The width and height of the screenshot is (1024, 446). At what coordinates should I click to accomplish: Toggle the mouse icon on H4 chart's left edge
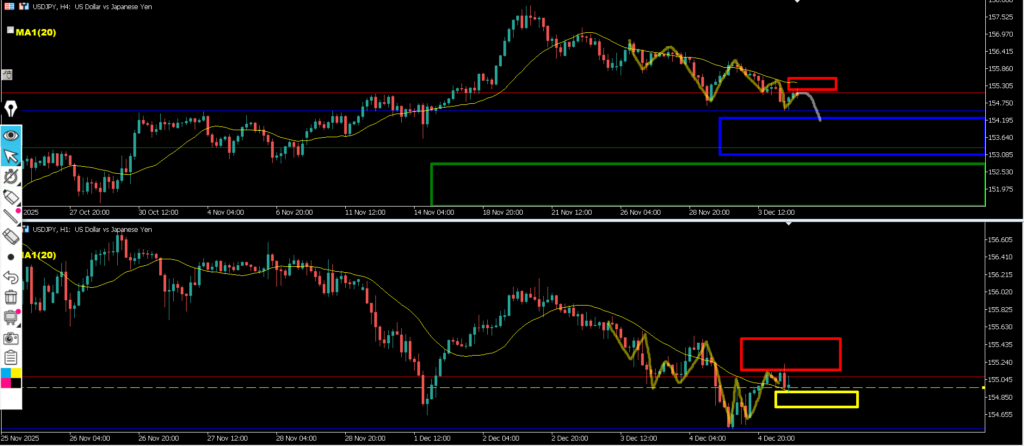[x=7, y=74]
